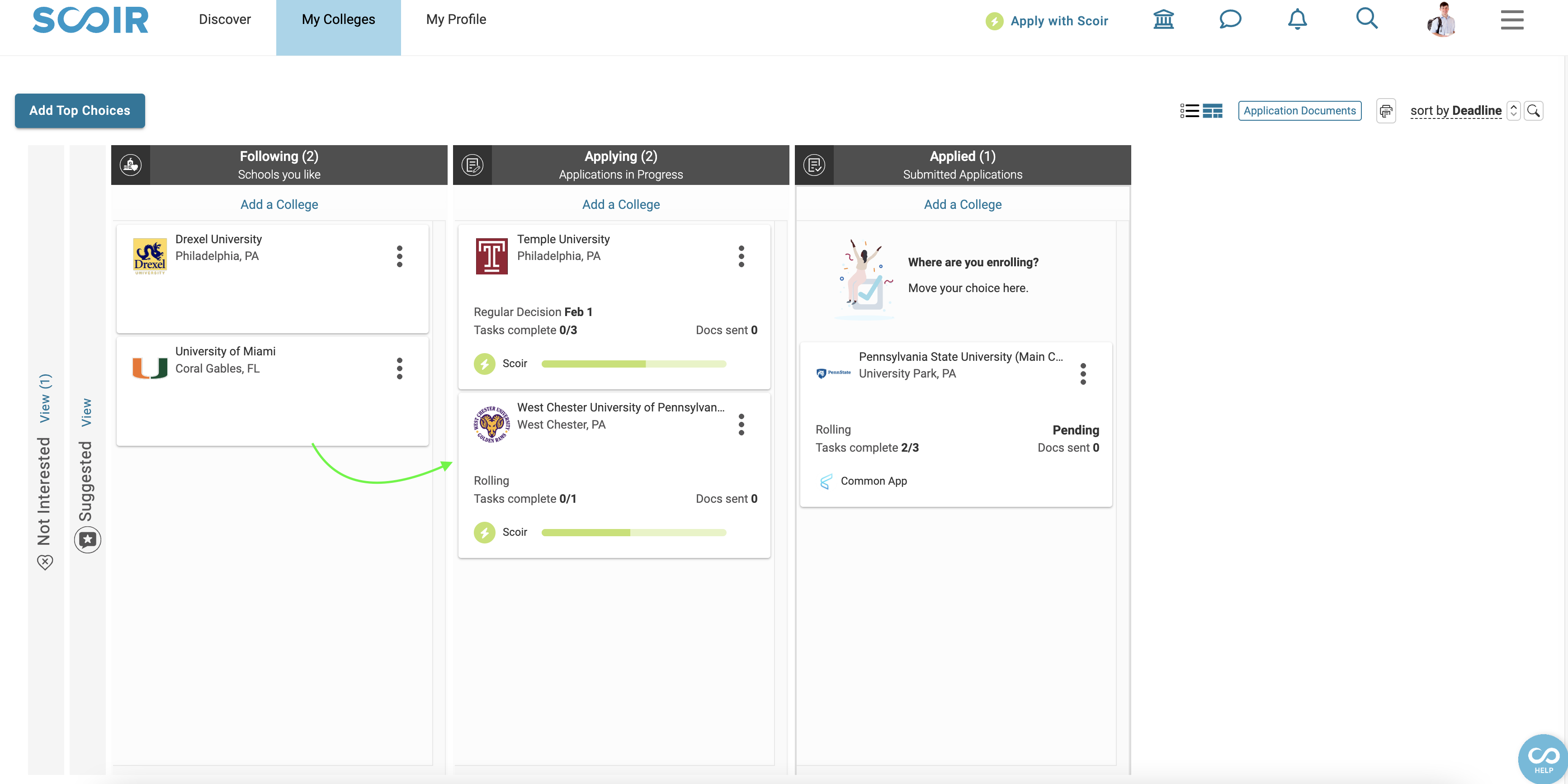
Task: Print the college list
Action: point(1386,111)
